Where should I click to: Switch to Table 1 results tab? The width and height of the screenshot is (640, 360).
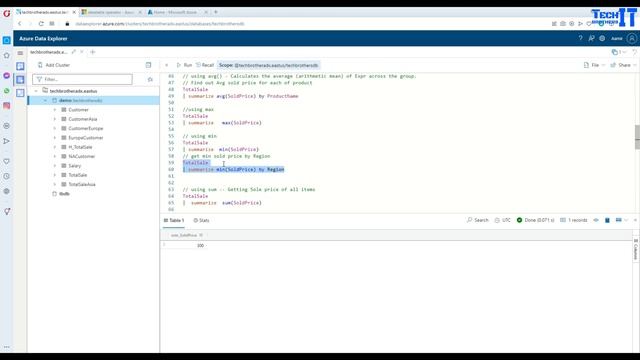174,220
